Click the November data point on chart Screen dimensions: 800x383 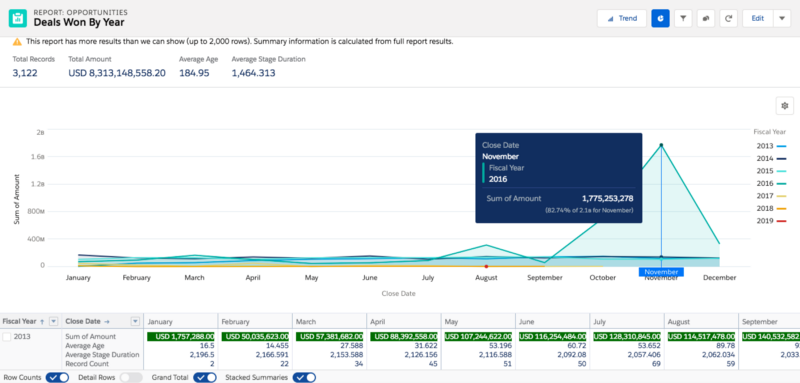point(661,145)
